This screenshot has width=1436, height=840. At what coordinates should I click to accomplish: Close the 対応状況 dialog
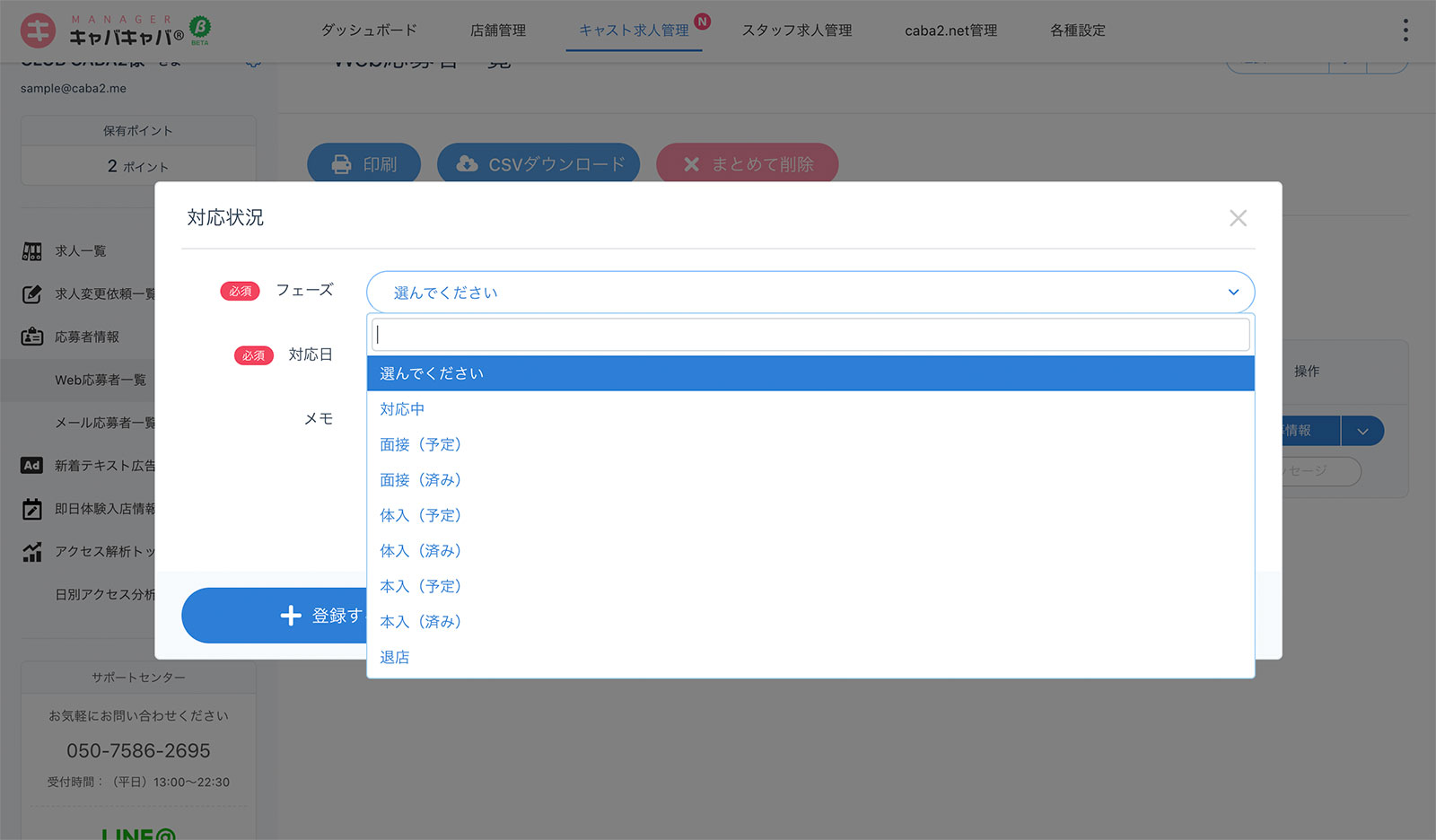pyautogui.click(x=1238, y=218)
